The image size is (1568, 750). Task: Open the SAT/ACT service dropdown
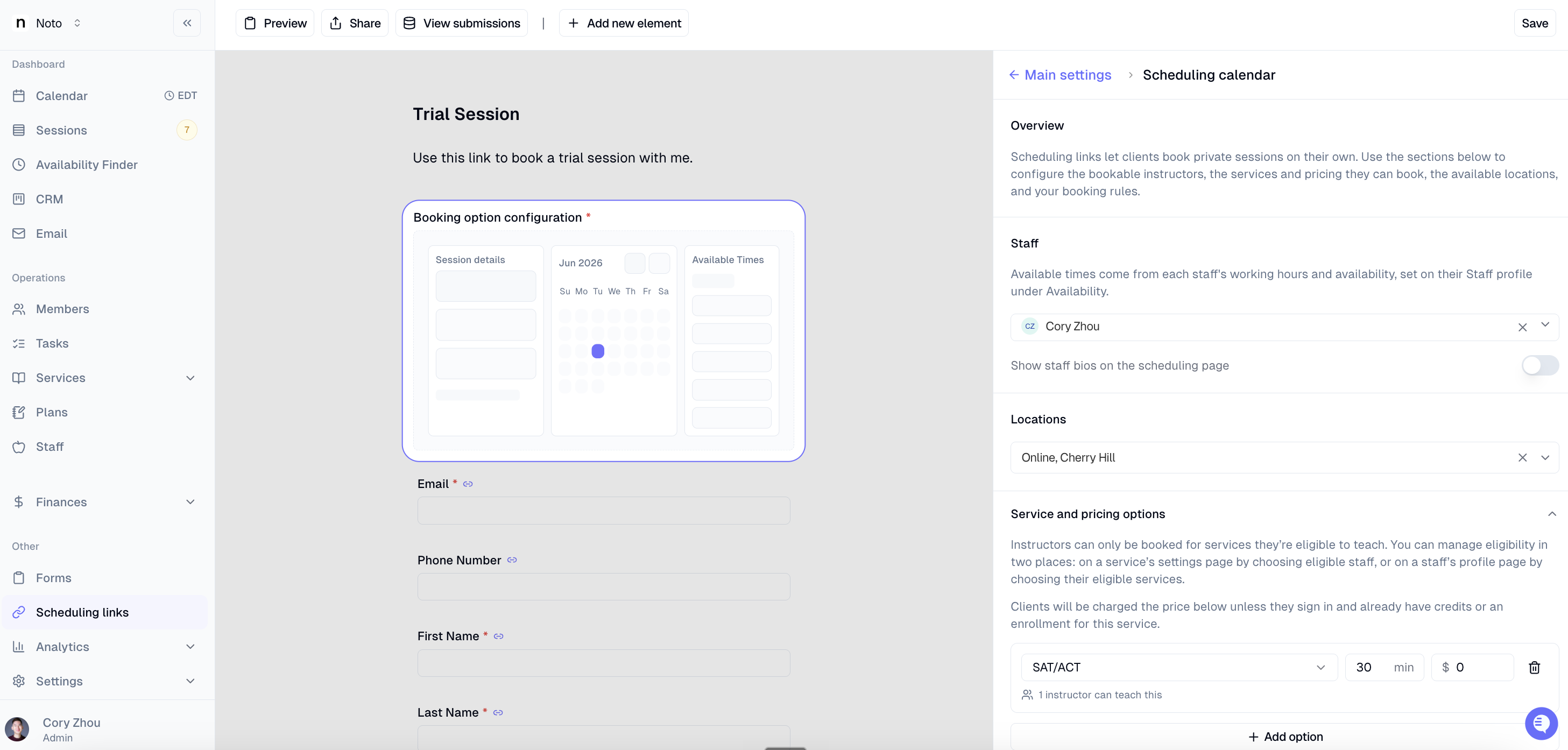[1179, 667]
